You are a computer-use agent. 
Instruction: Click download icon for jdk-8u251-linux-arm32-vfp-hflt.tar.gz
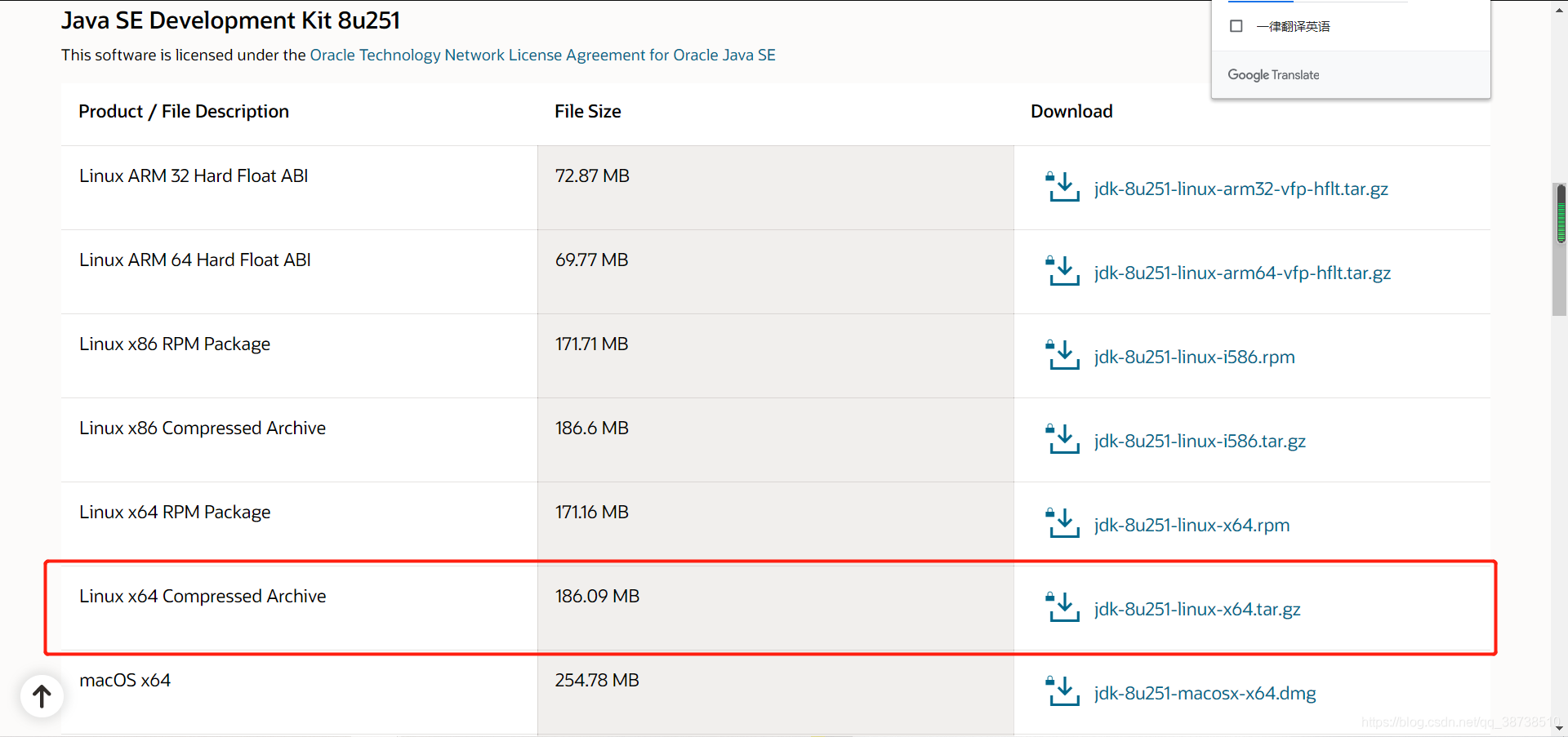[1062, 187]
